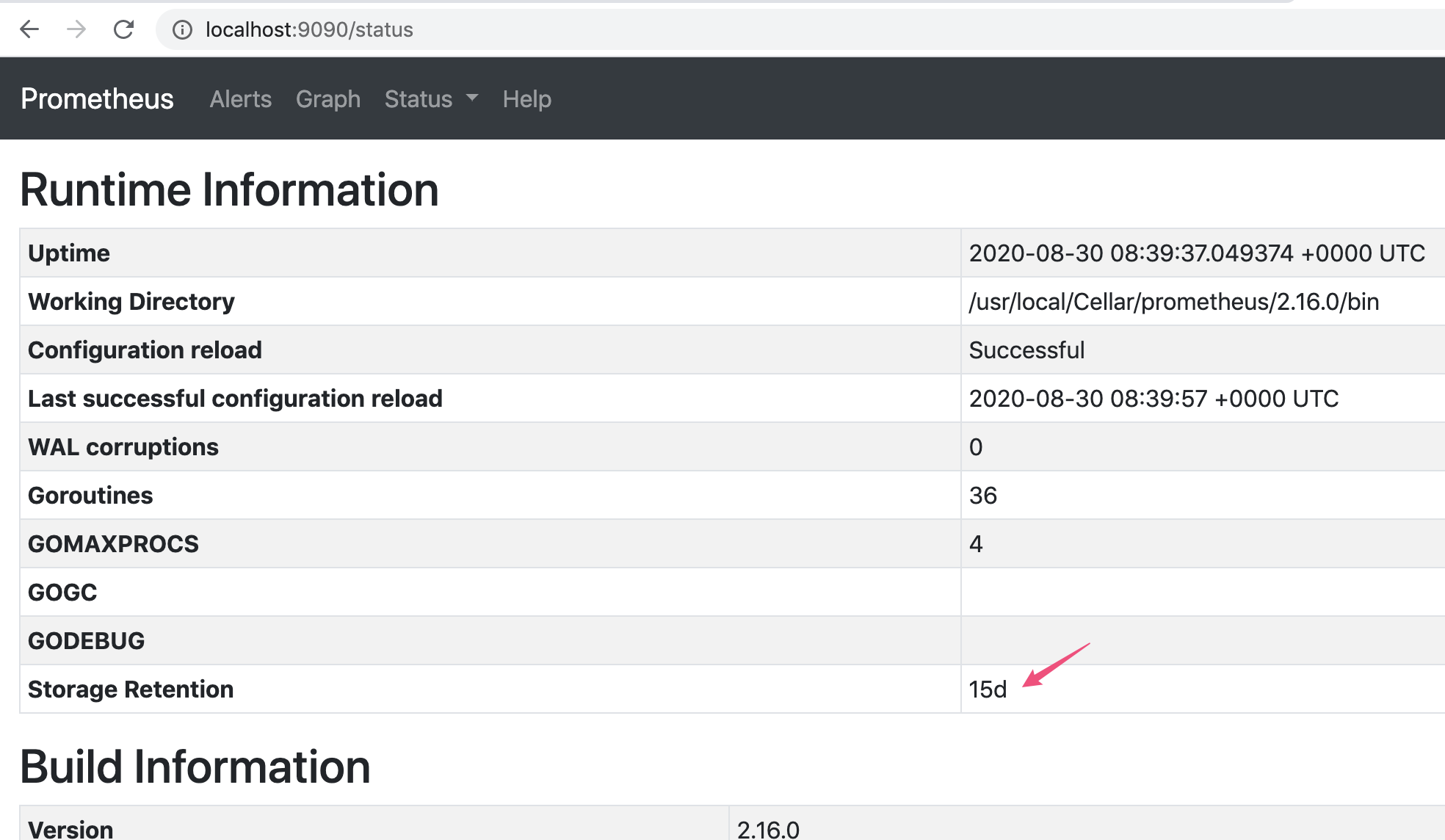
Task: Click the browser forward arrow
Action: (x=76, y=29)
